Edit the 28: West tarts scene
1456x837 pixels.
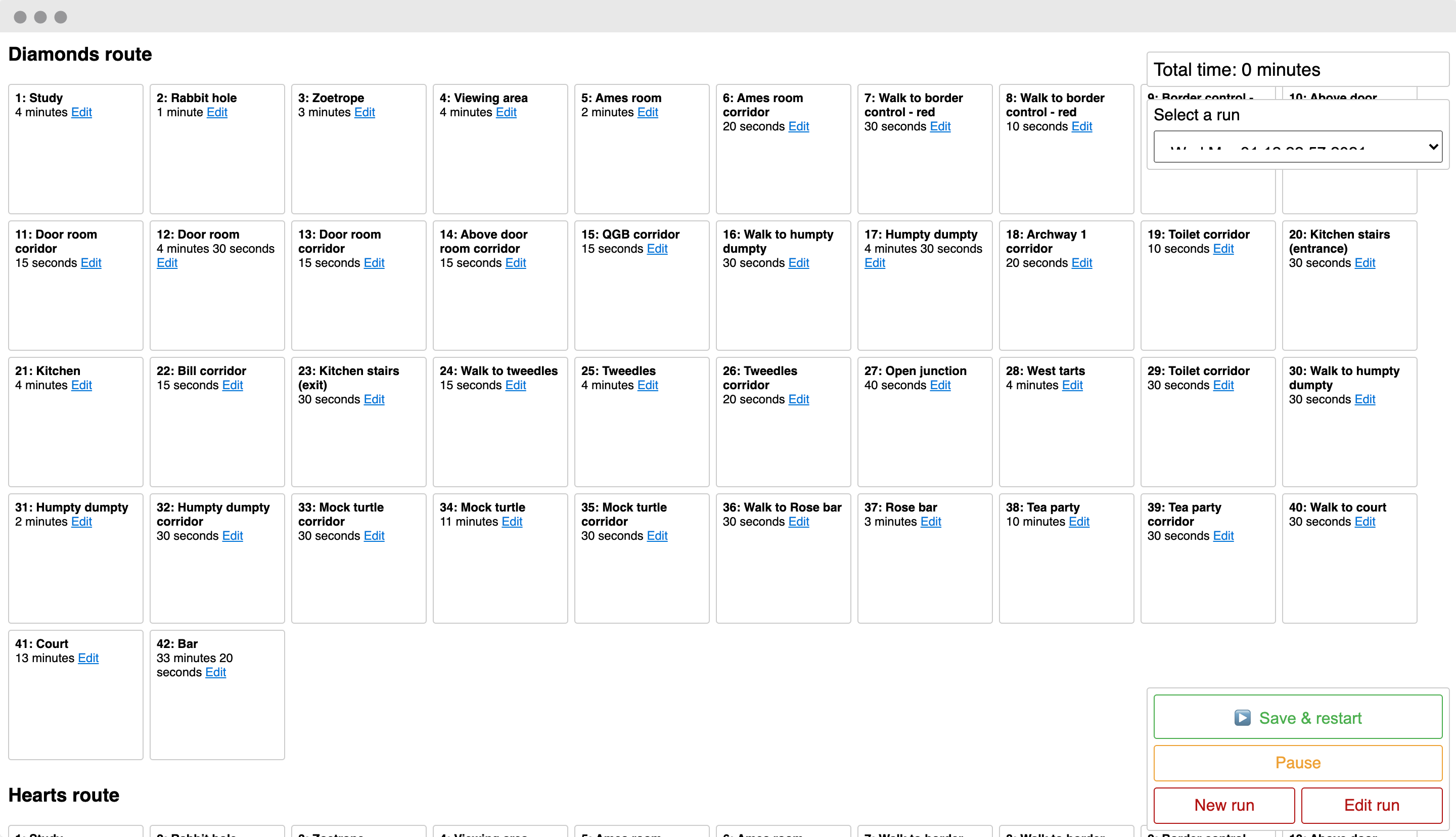click(1072, 385)
